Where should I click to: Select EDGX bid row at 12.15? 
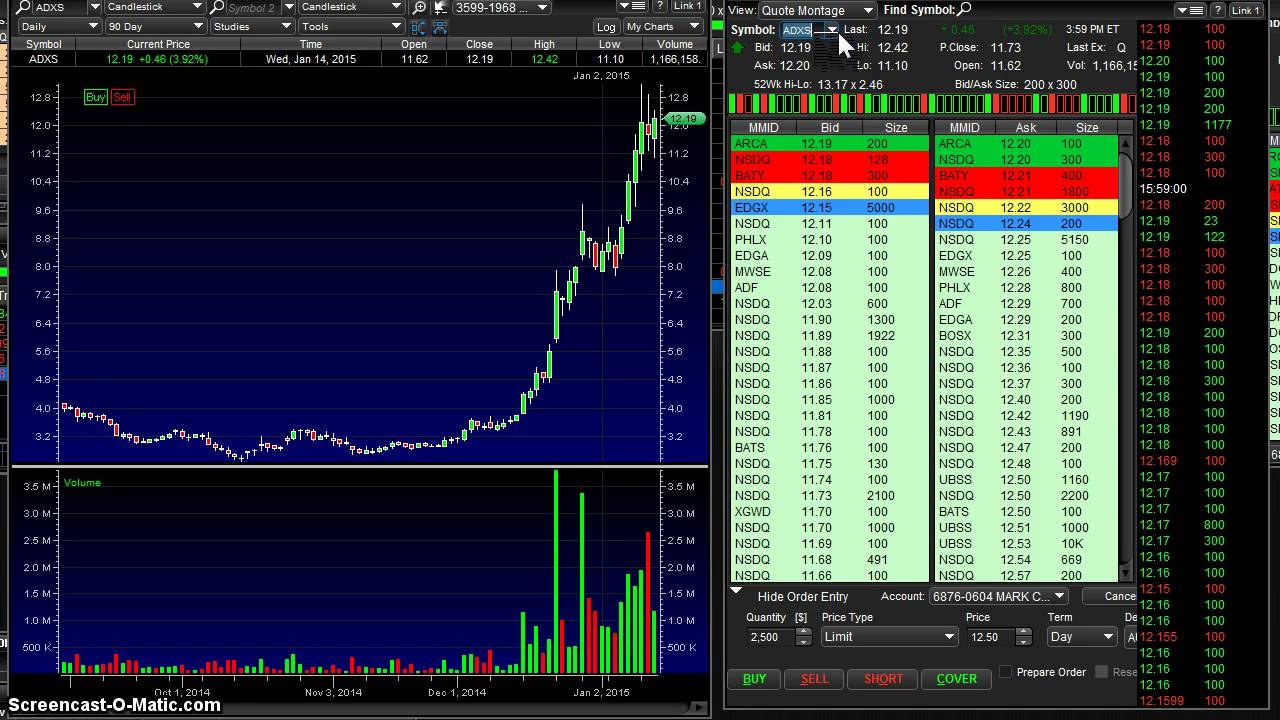(x=830, y=208)
